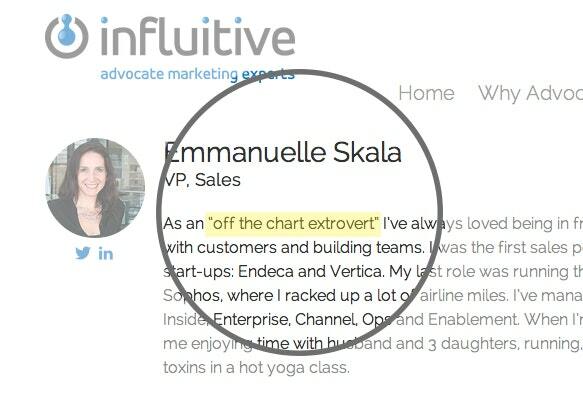This screenshot has width=583, height=401.
Task: Click the Emmanuelle Skala name heading
Action: click(283, 152)
